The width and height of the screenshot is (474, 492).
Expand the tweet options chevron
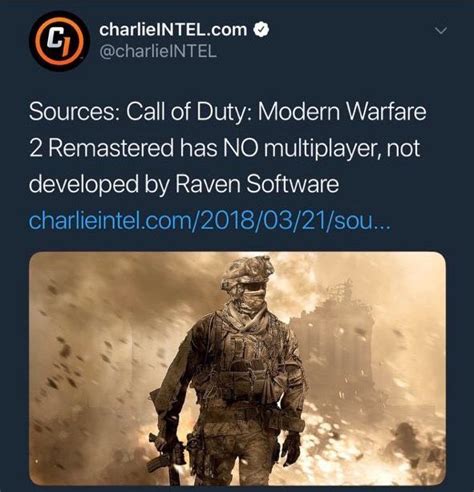click(441, 31)
